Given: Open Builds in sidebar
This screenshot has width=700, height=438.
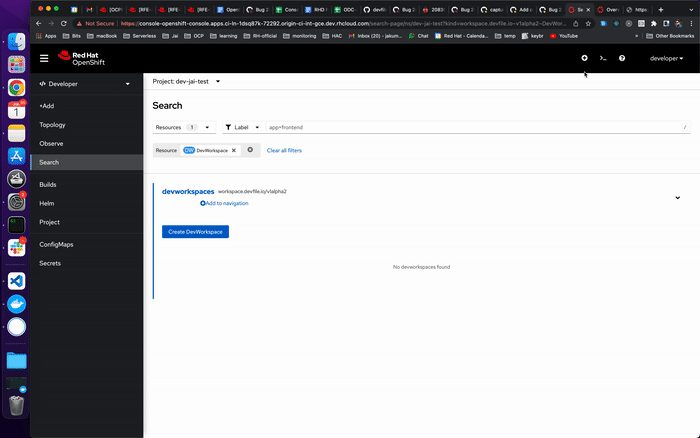Looking at the screenshot, I should [x=87, y=184].
